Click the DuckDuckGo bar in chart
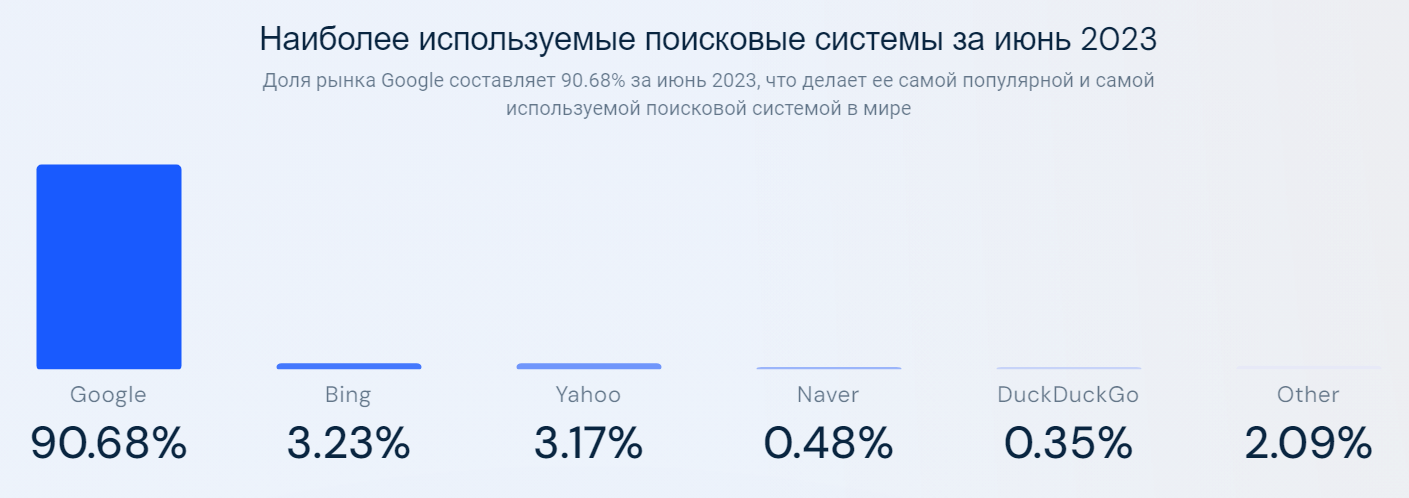Screen dimensions: 1409x498 (x=1069, y=368)
